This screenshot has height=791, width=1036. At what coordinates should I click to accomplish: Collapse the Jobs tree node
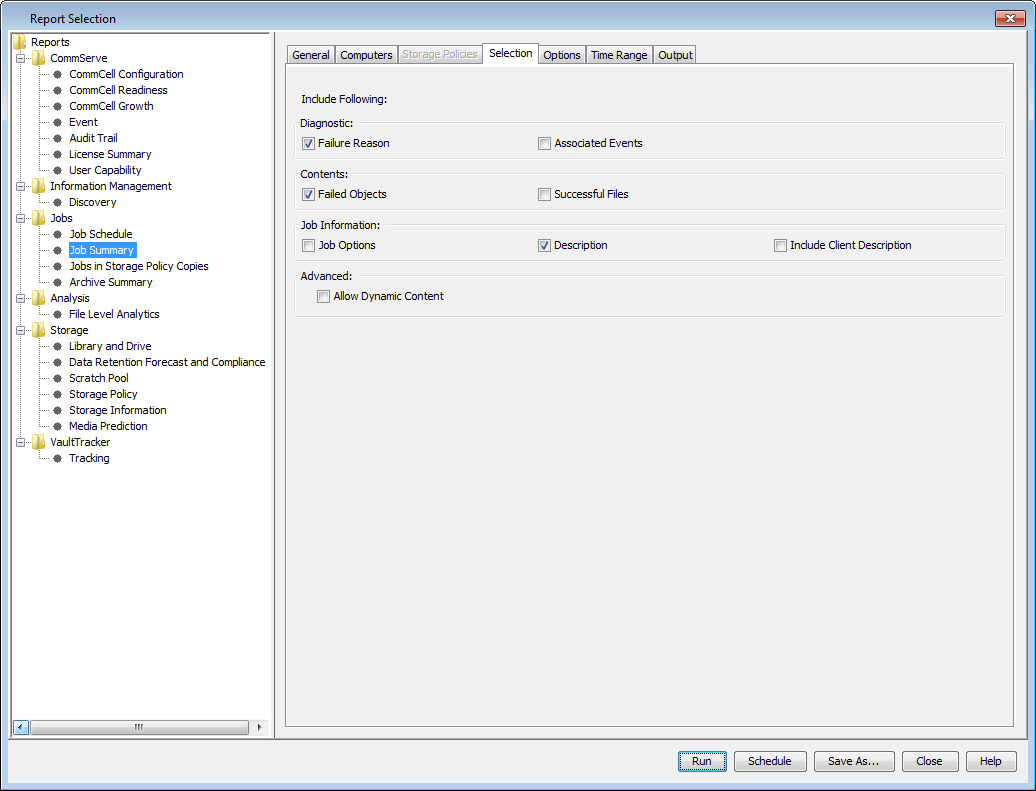pyautogui.click(x=20, y=218)
